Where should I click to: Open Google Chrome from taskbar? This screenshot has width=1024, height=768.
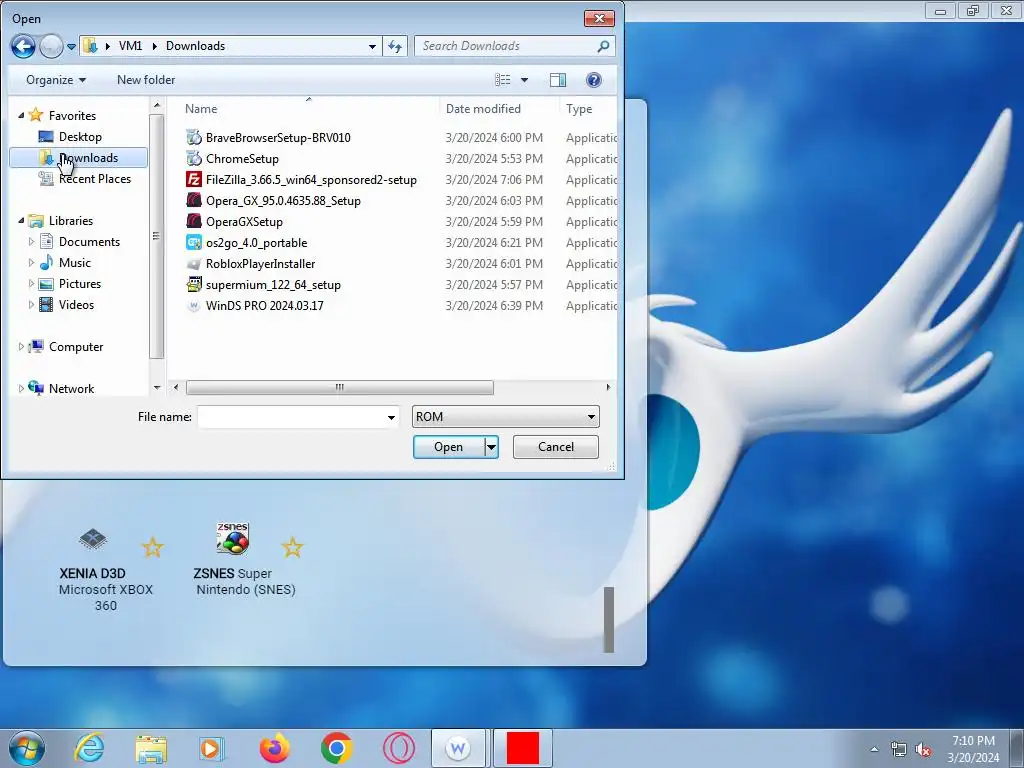[x=337, y=748]
